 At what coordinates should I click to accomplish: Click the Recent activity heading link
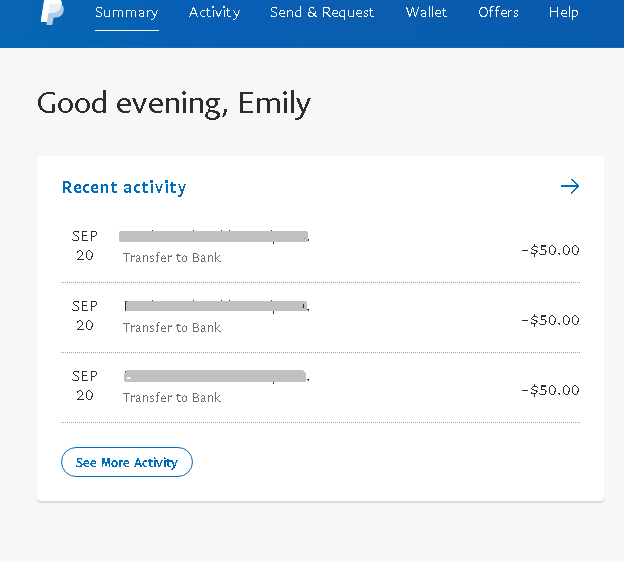coord(124,187)
